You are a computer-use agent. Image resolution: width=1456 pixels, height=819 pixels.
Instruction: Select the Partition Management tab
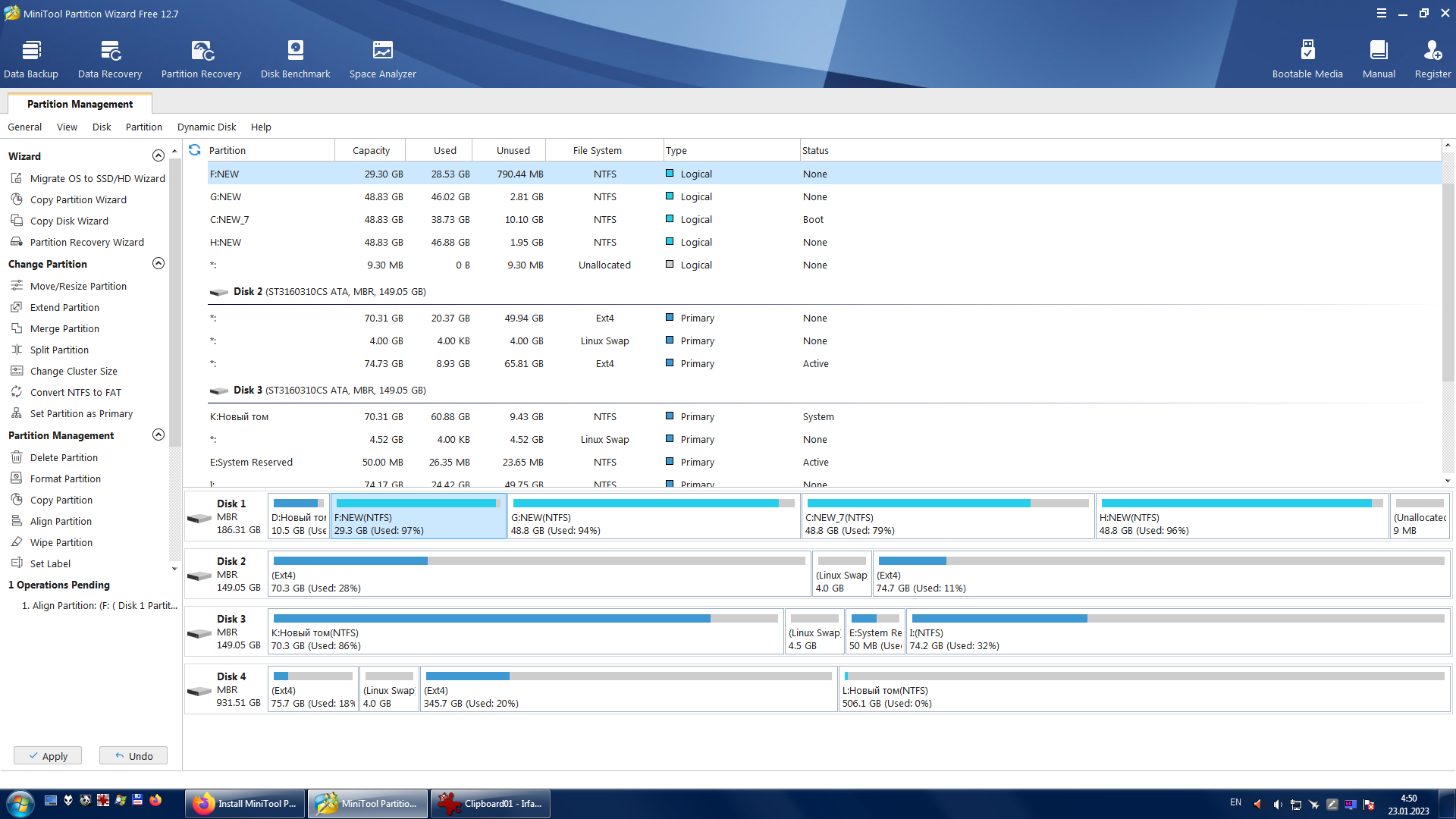click(x=80, y=104)
